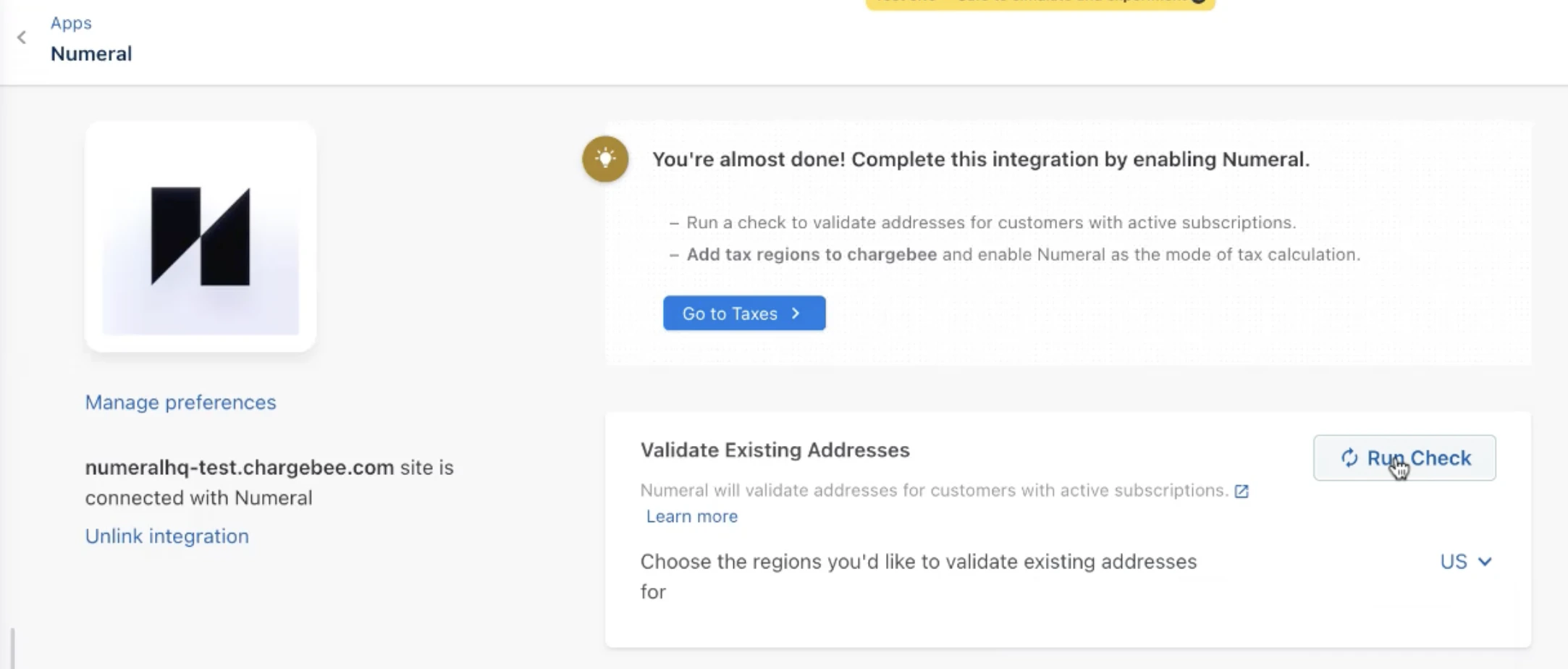Open Manage preferences
Screen dimensions: 1568x669
click(x=180, y=402)
